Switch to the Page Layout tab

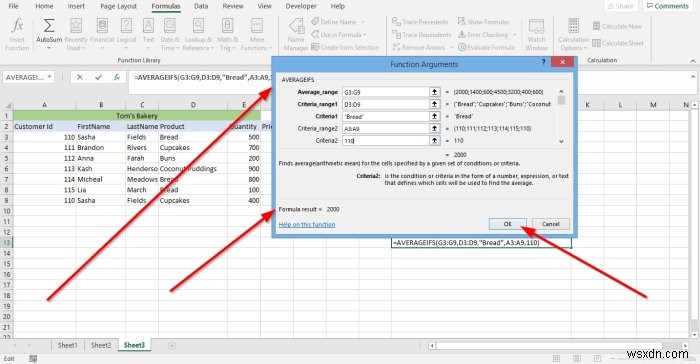click(119, 6)
